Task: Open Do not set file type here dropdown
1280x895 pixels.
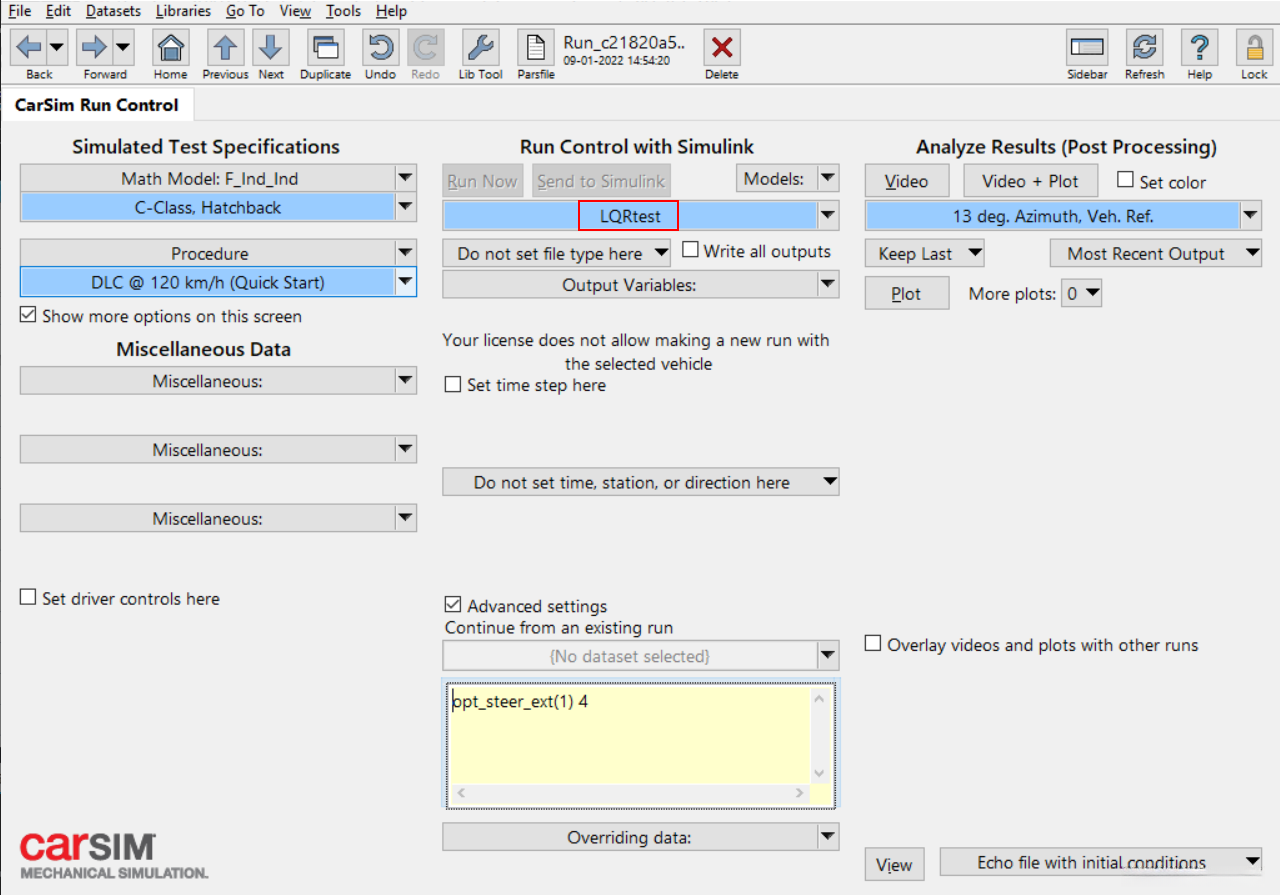Action: [557, 253]
